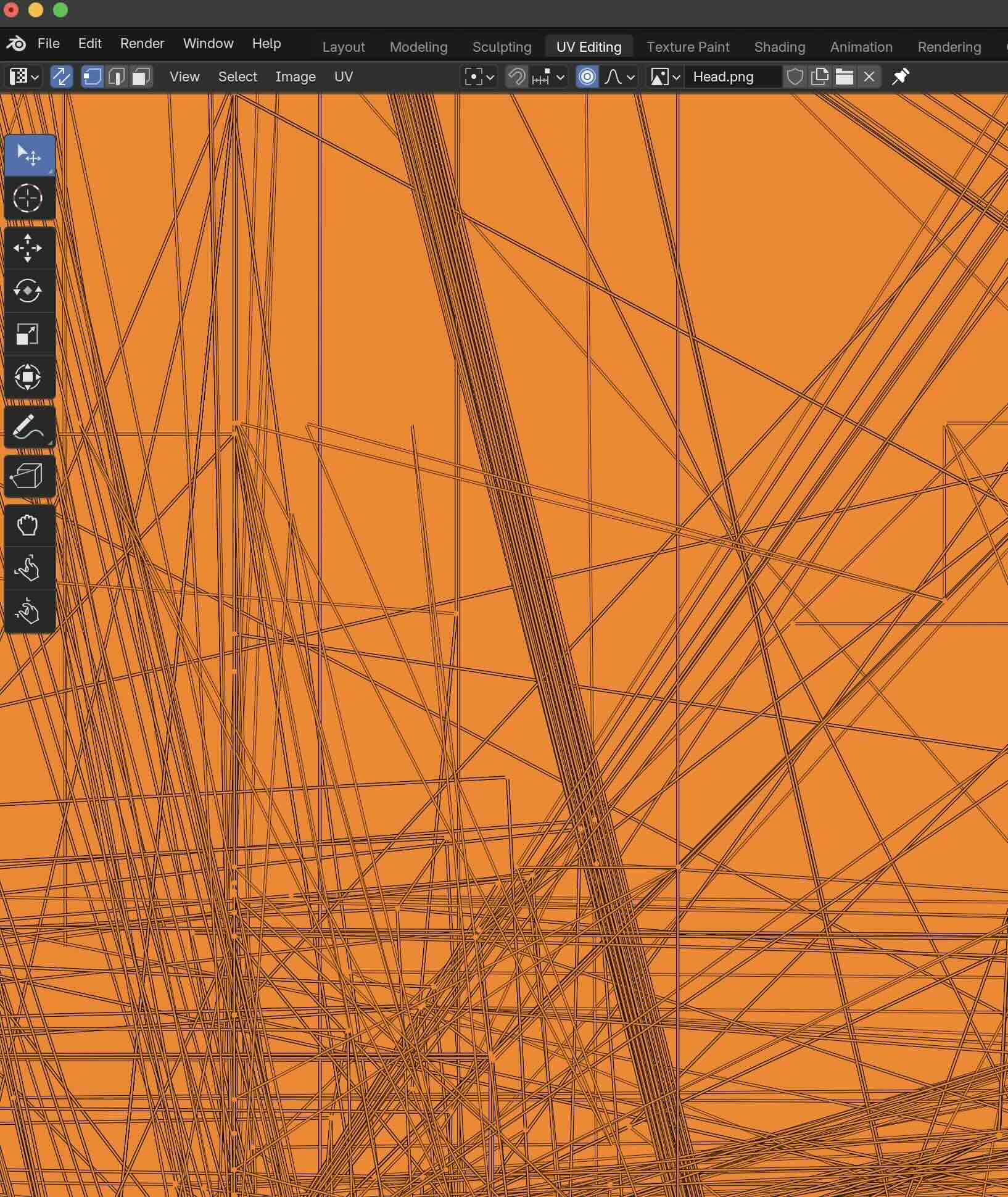Select the Select Box tool
Viewport: 1008px width, 1197px height.
pos(29,155)
